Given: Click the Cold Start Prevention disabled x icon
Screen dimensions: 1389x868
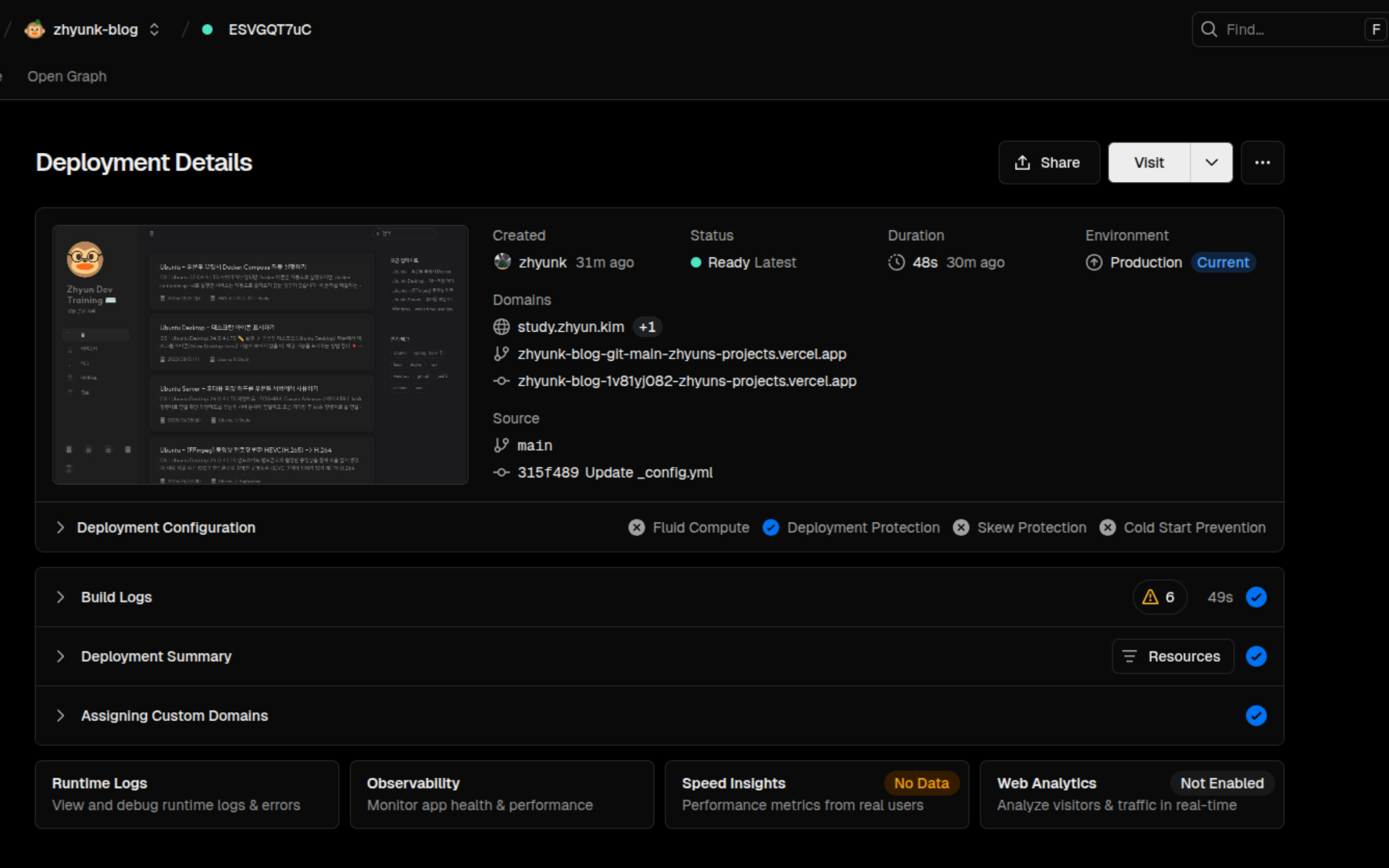Looking at the screenshot, I should pos(1107,527).
